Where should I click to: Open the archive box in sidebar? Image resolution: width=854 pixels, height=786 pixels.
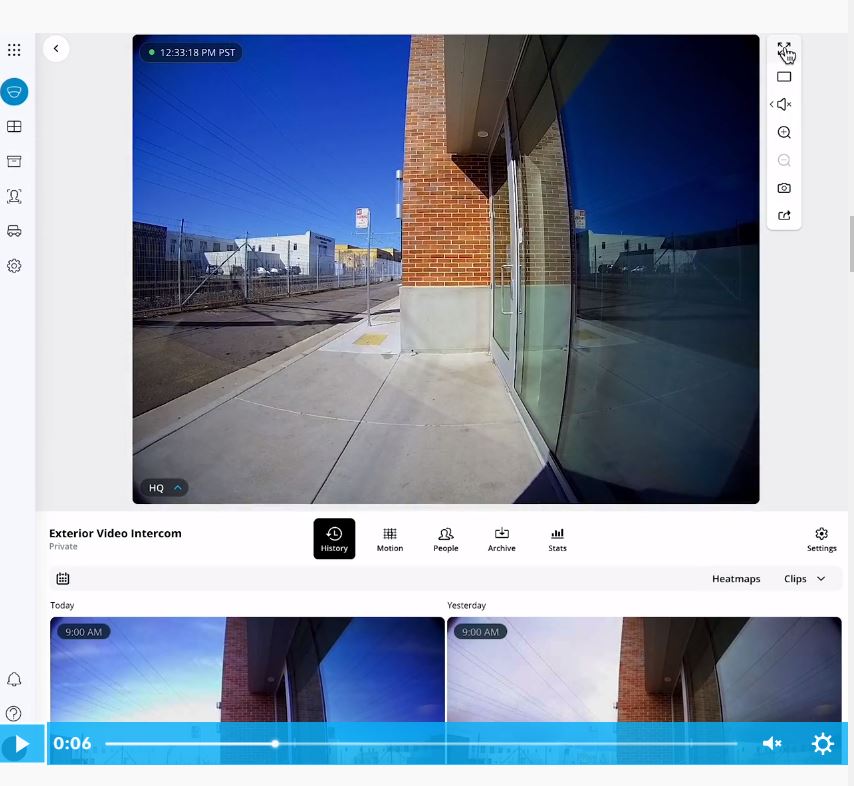(14, 161)
